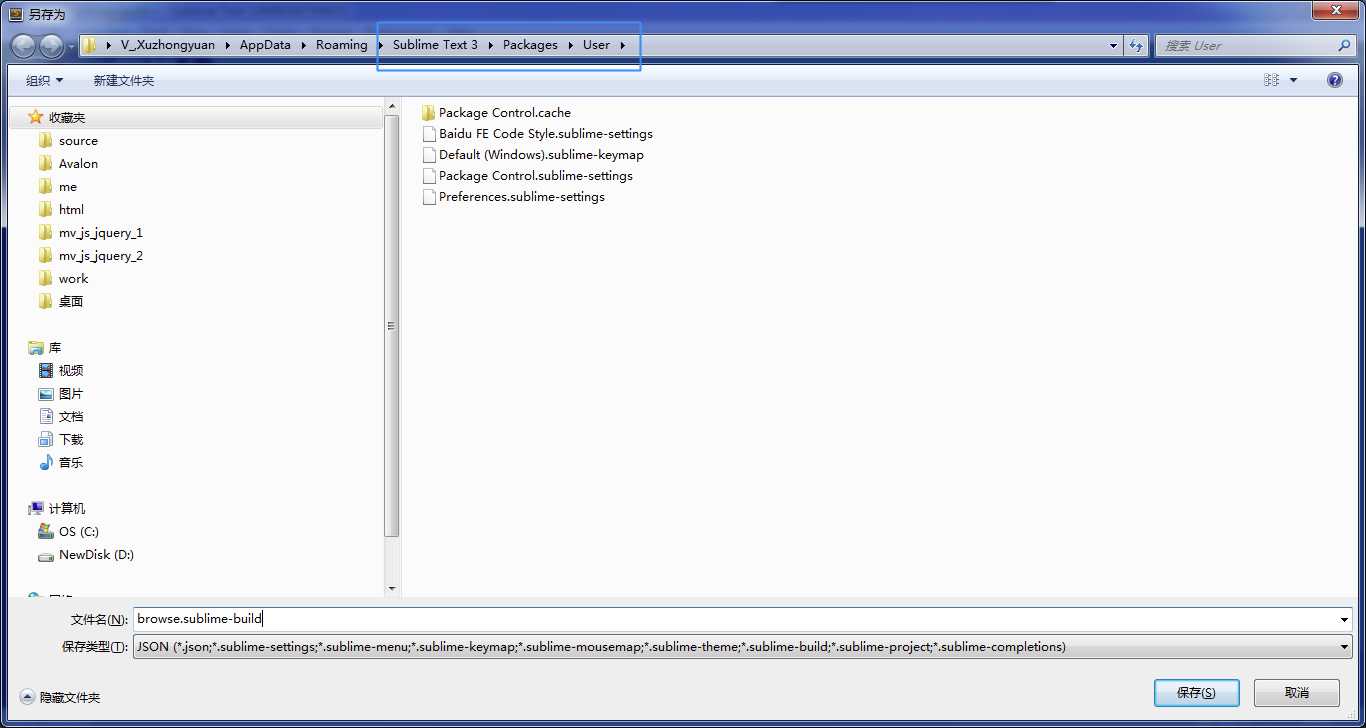Click the 取消 cancel button

tap(1296, 693)
